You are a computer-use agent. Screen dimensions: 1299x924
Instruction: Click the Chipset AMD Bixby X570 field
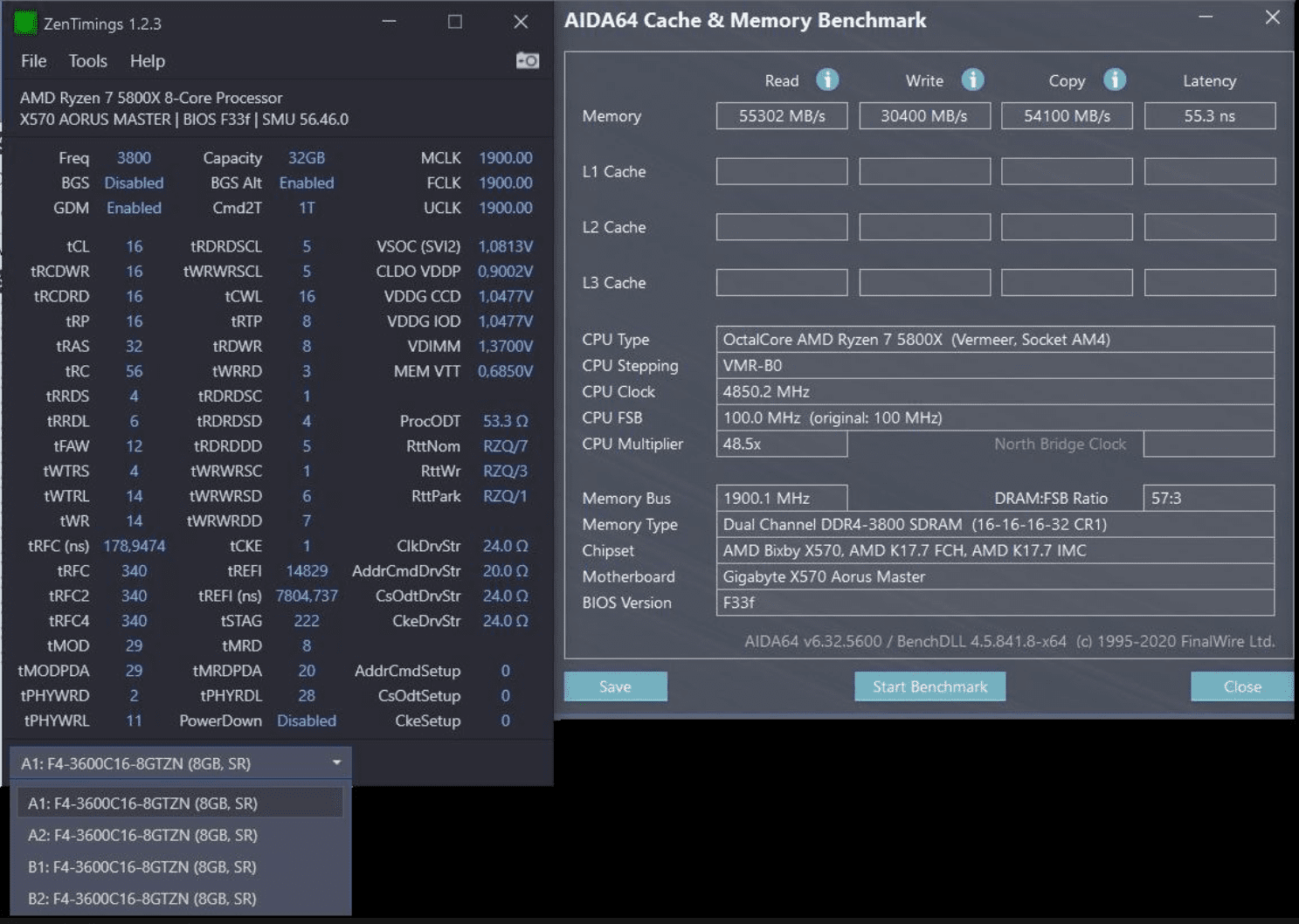(995, 550)
